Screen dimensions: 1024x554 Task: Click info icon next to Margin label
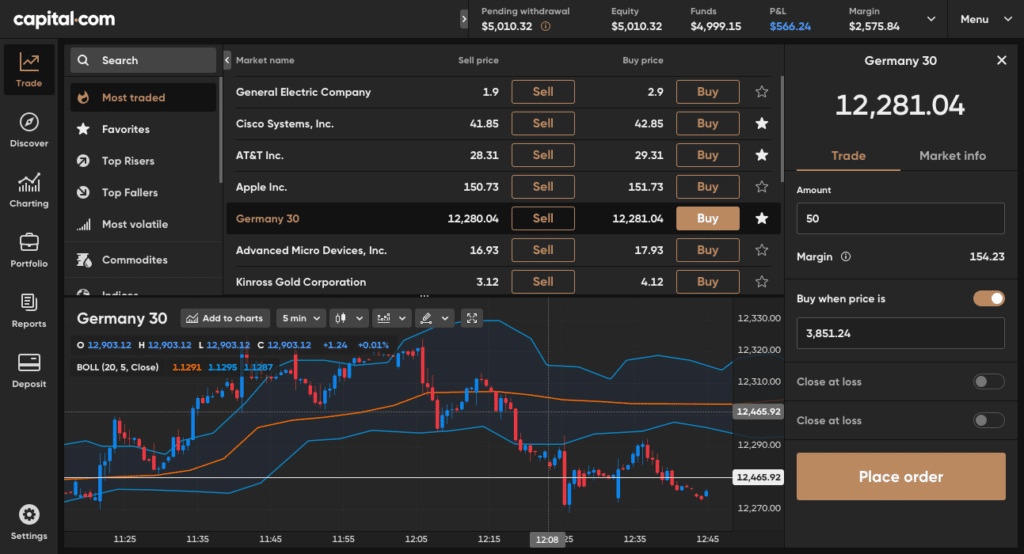click(x=846, y=257)
